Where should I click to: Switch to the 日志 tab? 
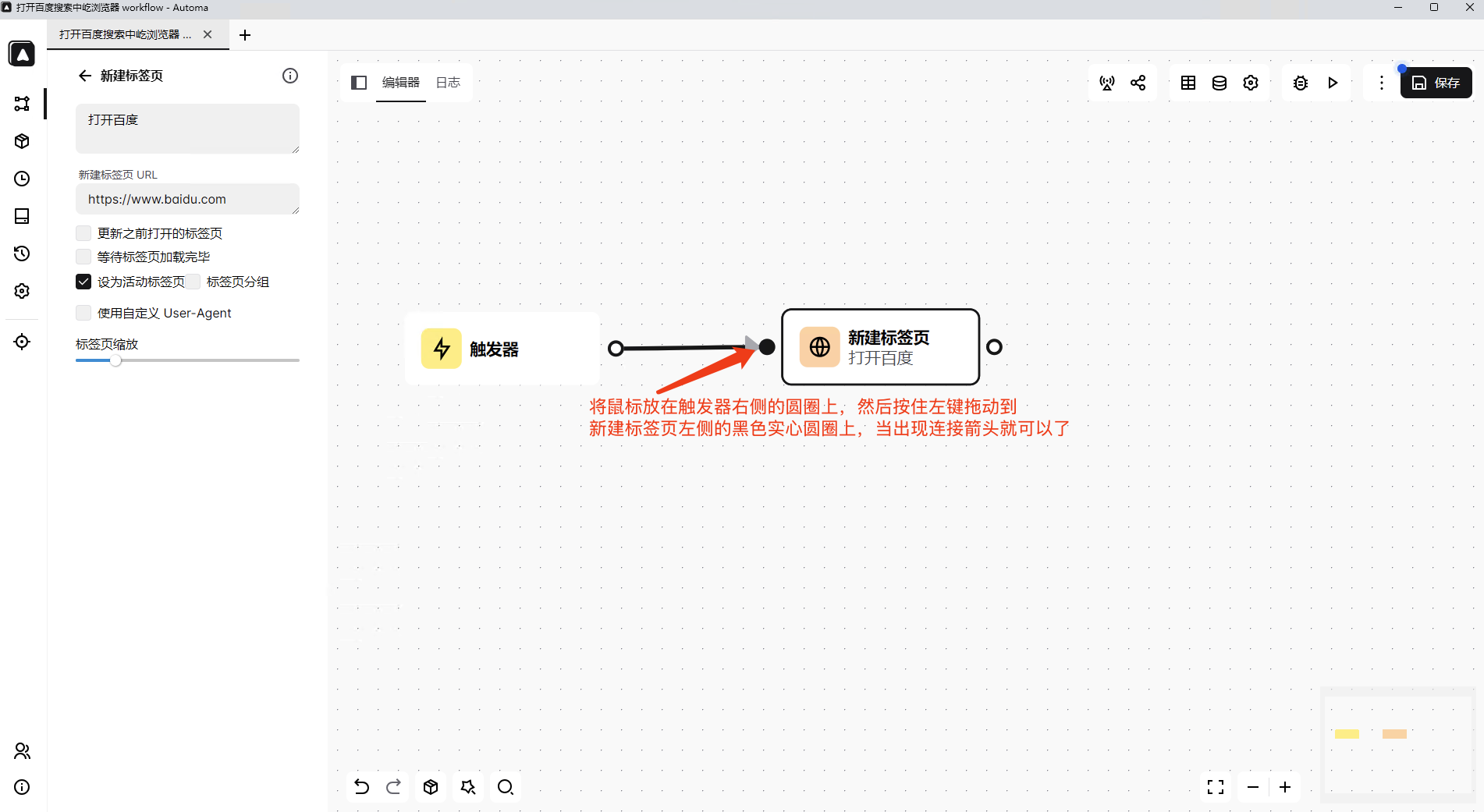tap(448, 83)
